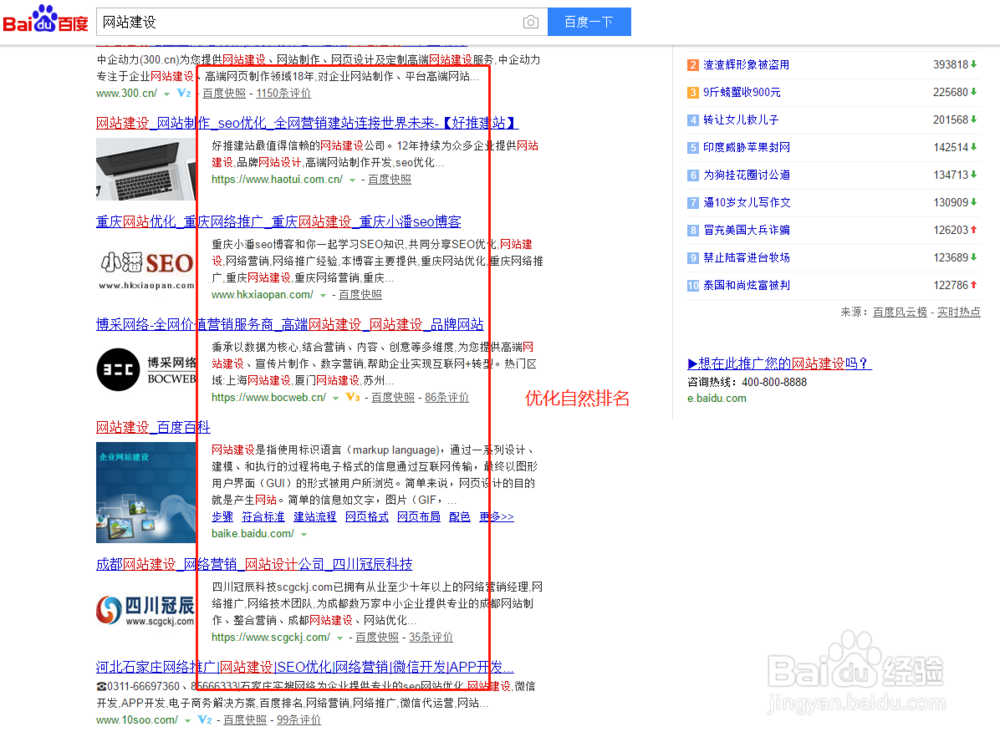Click hotline number 400-800-8888
The height and width of the screenshot is (737, 1000).
coord(774,382)
